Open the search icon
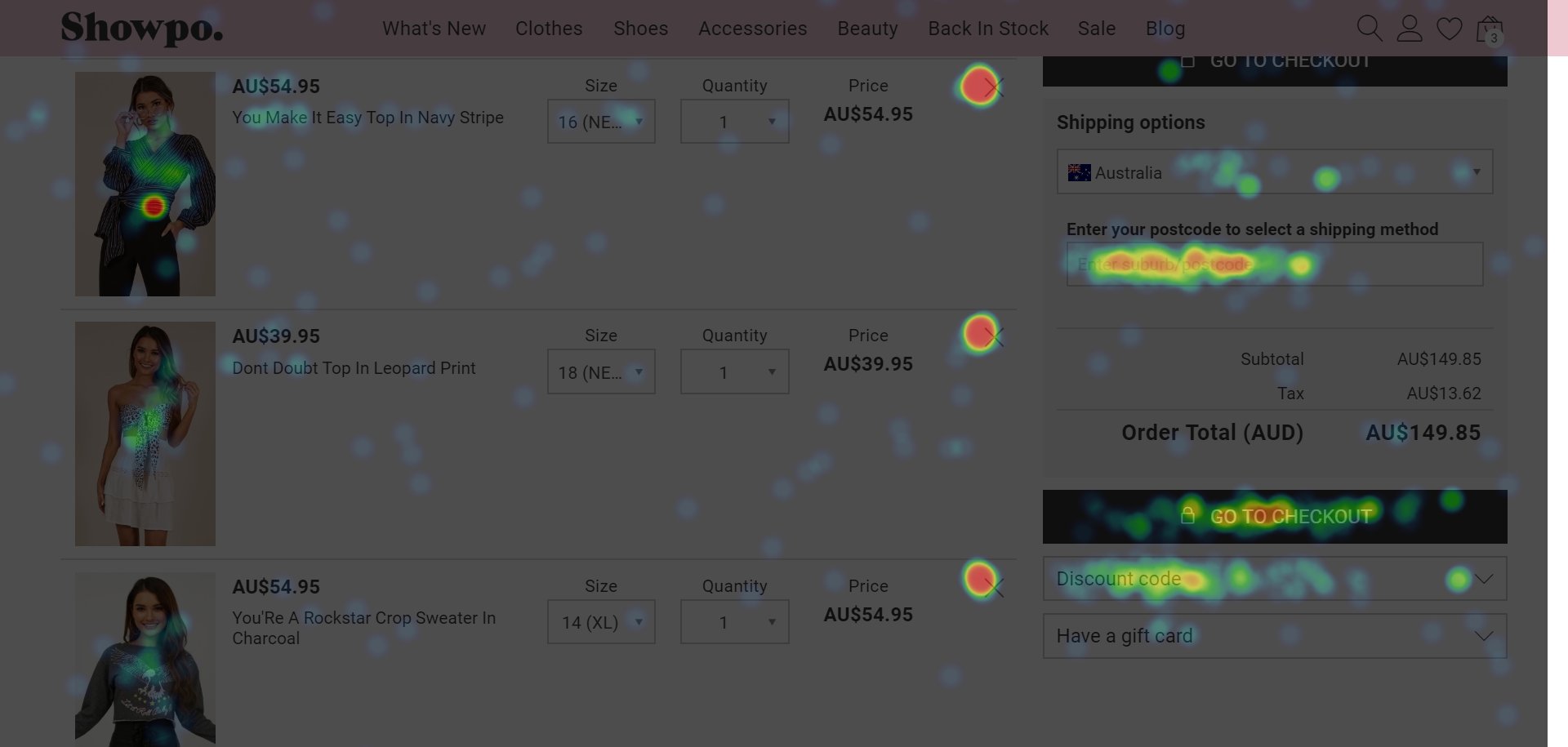Viewport: 1568px width, 747px height. tap(1369, 28)
